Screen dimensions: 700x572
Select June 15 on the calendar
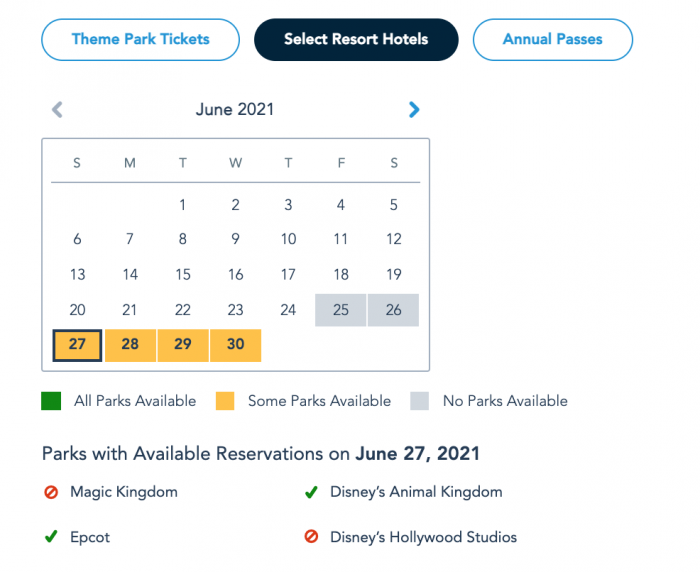(x=183, y=274)
